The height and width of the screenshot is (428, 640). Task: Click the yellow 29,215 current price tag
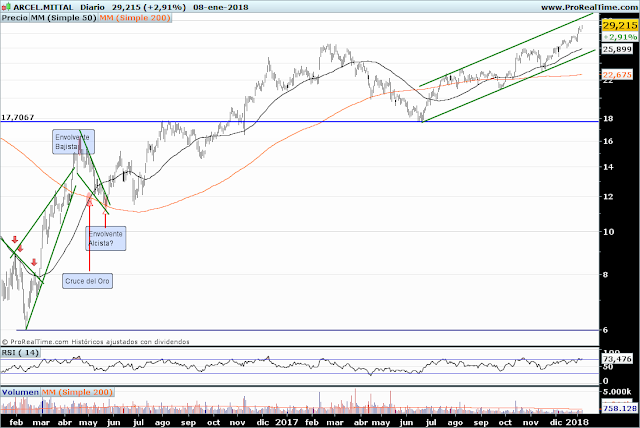pos(620,25)
